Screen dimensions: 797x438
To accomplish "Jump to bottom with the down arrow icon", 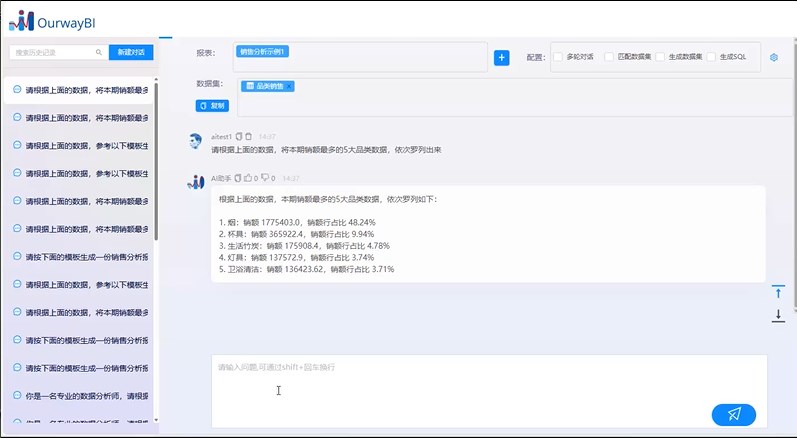I will click(x=778, y=315).
